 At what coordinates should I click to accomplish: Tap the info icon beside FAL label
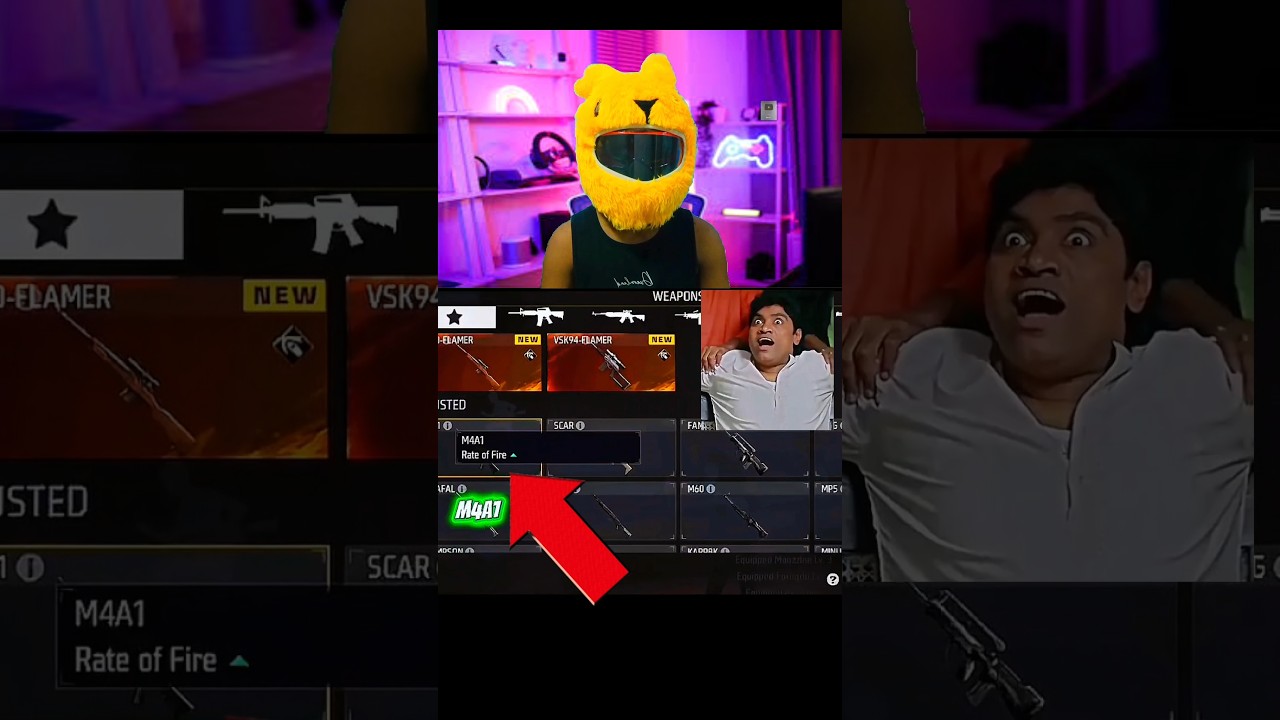pos(462,489)
